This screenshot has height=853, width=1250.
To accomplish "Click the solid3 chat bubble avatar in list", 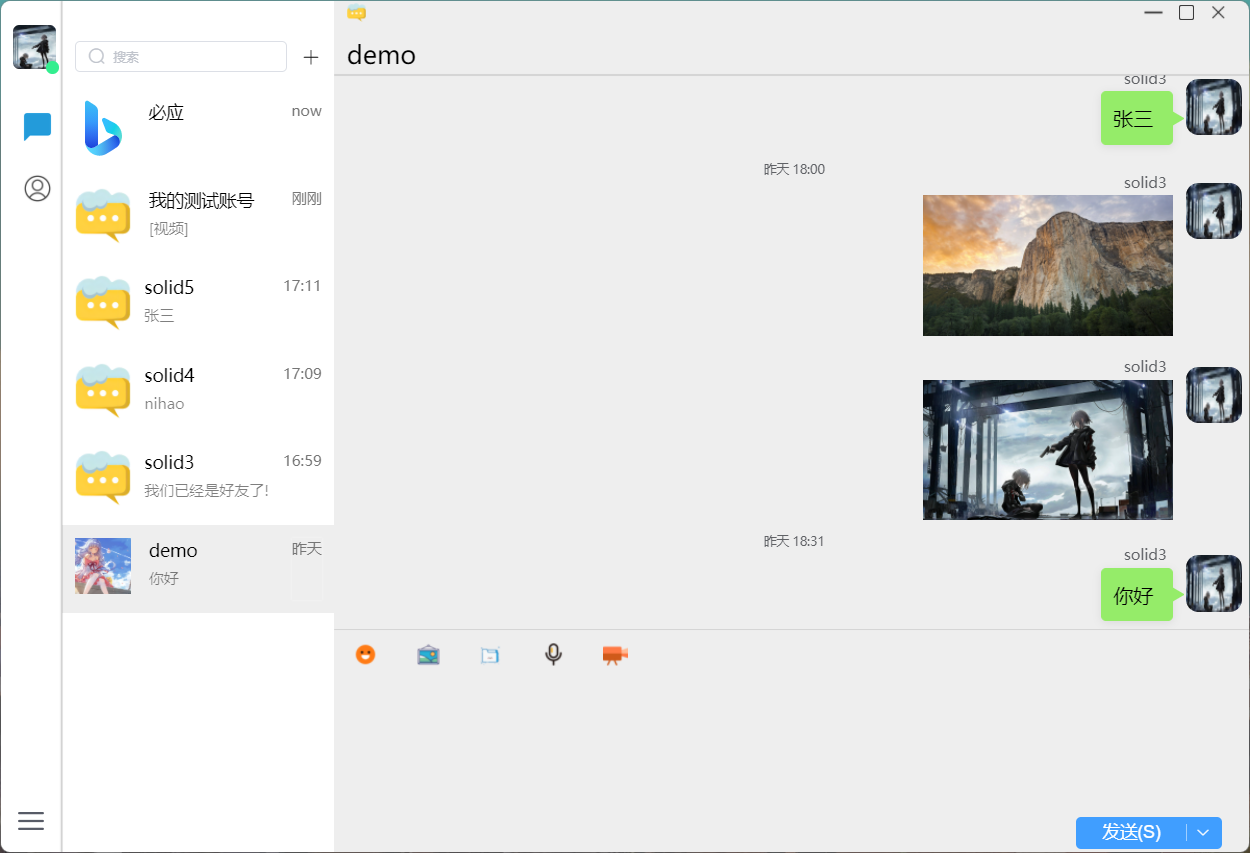I will [x=103, y=477].
